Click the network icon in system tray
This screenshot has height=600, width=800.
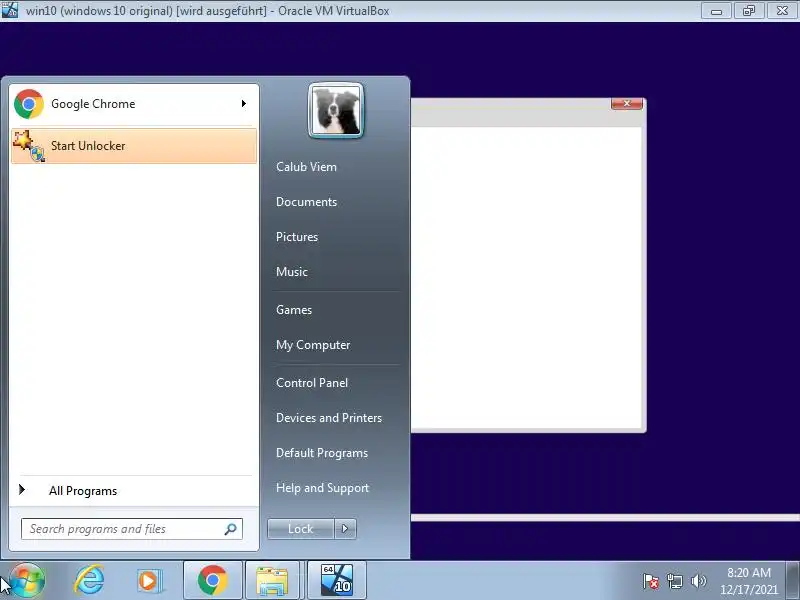(674, 581)
